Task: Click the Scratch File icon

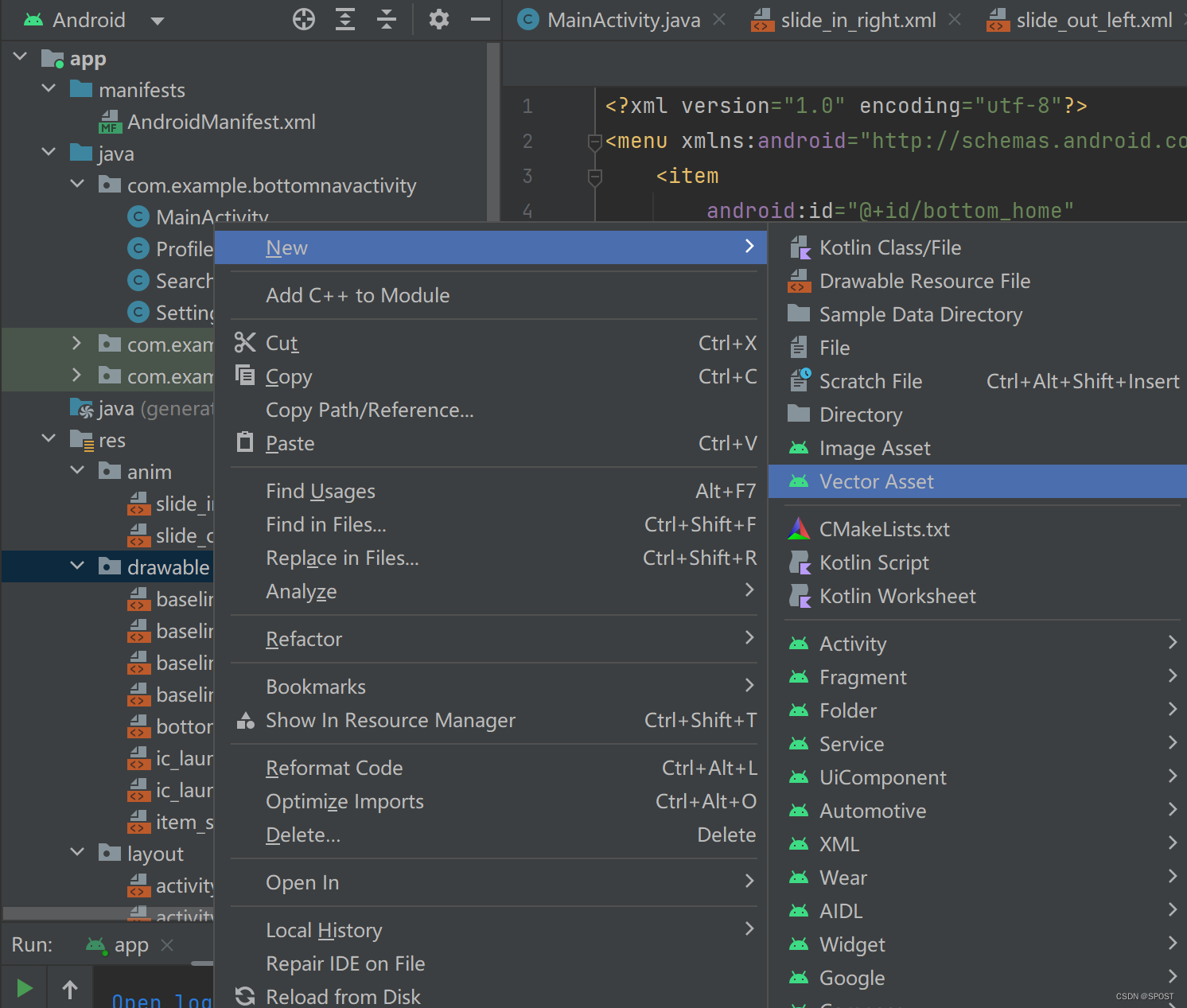Action: point(800,380)
